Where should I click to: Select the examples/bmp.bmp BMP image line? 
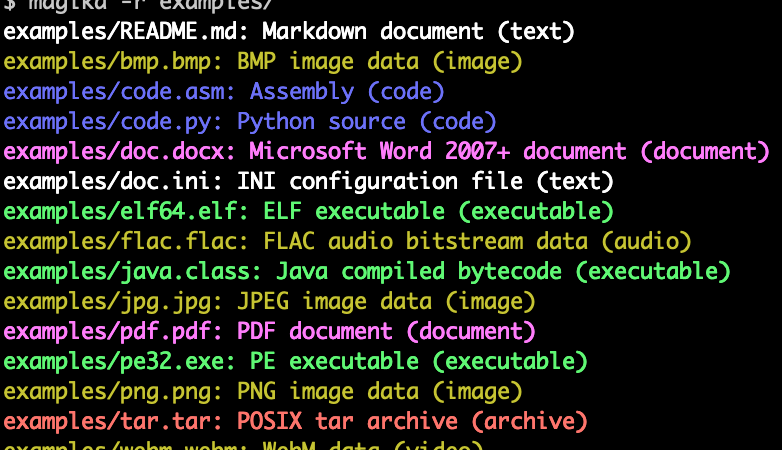tap(263, 62)
